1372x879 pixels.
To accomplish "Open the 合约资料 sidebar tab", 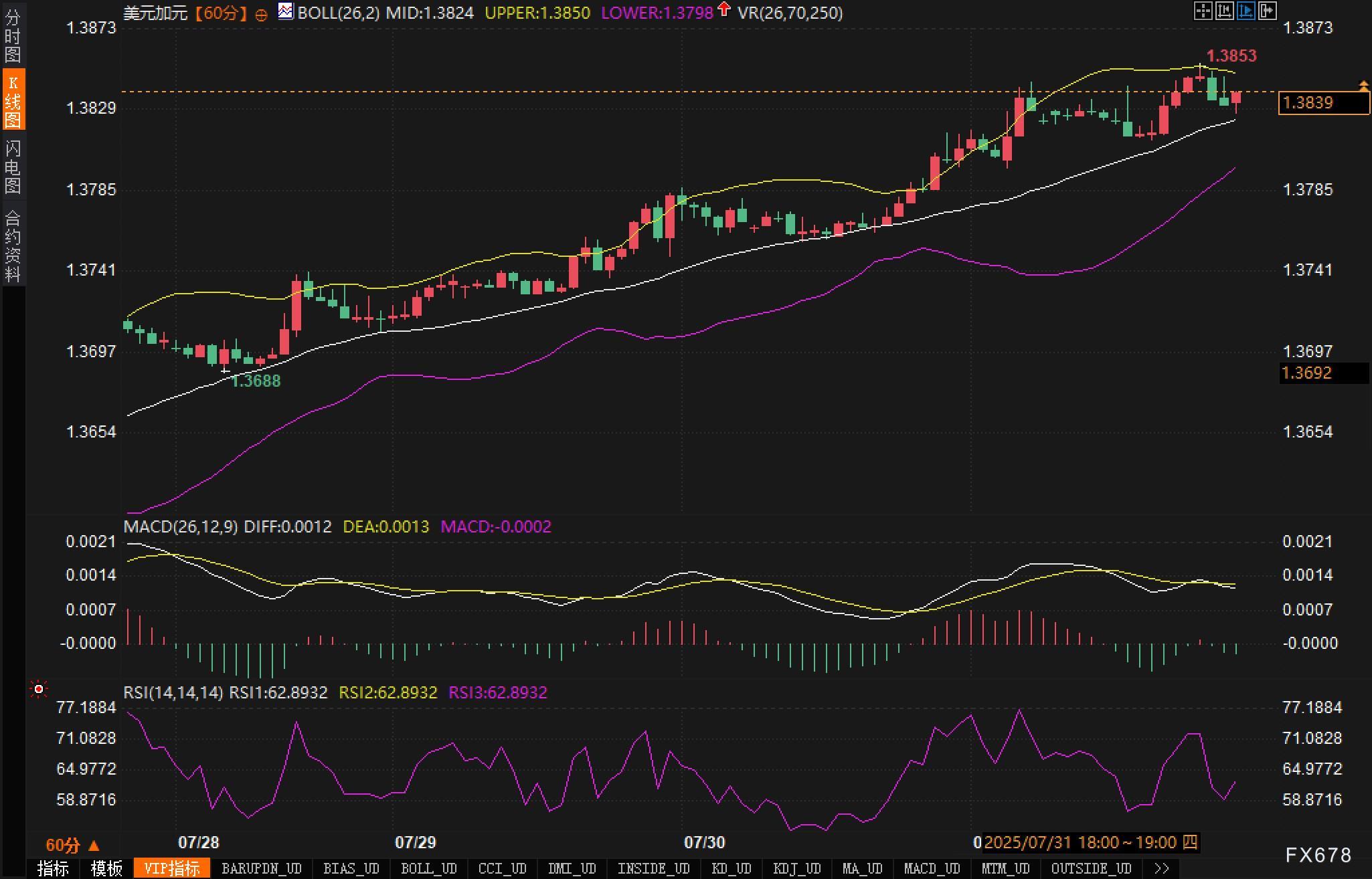I will (13, 246).
